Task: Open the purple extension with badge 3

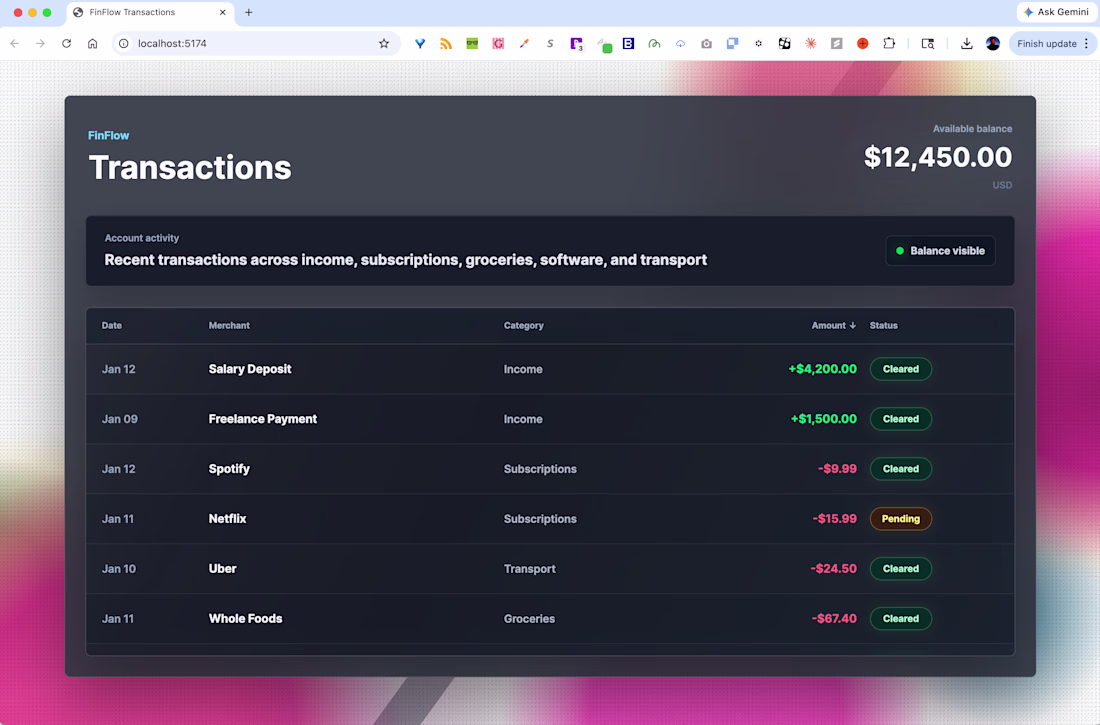Action: point(577,44)
